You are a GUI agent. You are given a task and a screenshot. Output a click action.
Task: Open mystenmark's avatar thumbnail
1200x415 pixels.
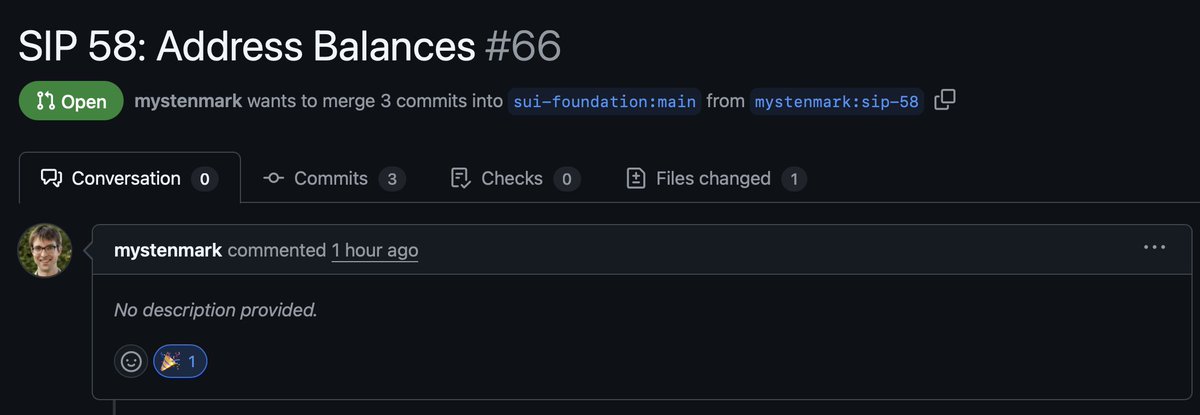tap(45, 250)
